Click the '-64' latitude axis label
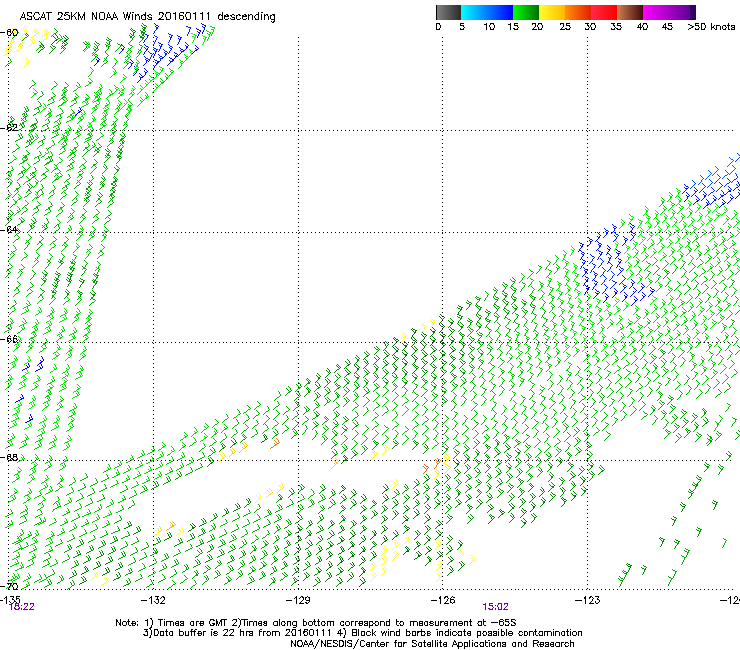Screen dimensions: 740x650 pyautogui.click(x=9, y=230)
